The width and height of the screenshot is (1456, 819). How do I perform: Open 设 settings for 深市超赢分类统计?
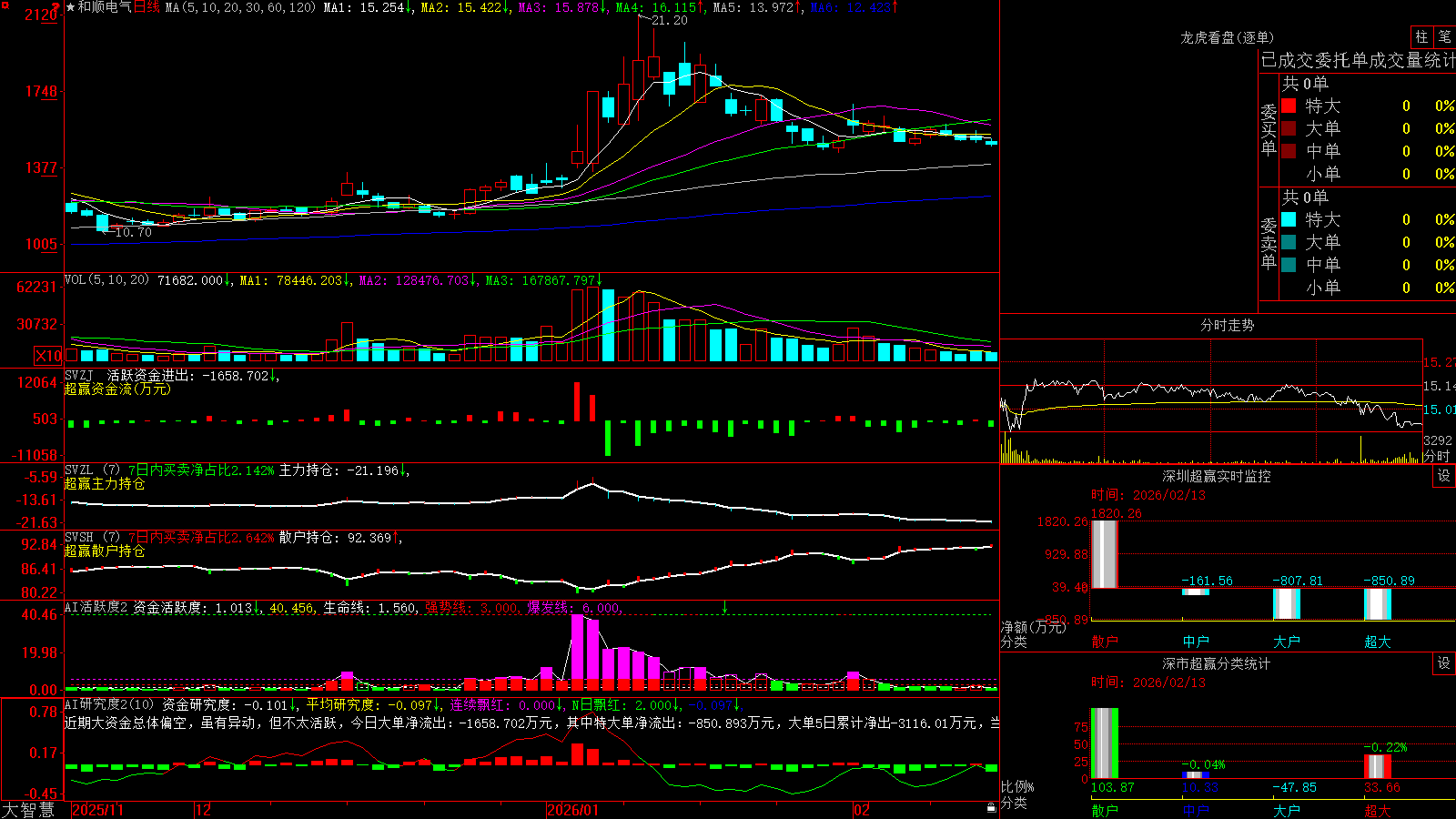click(x=1444, y=663)
